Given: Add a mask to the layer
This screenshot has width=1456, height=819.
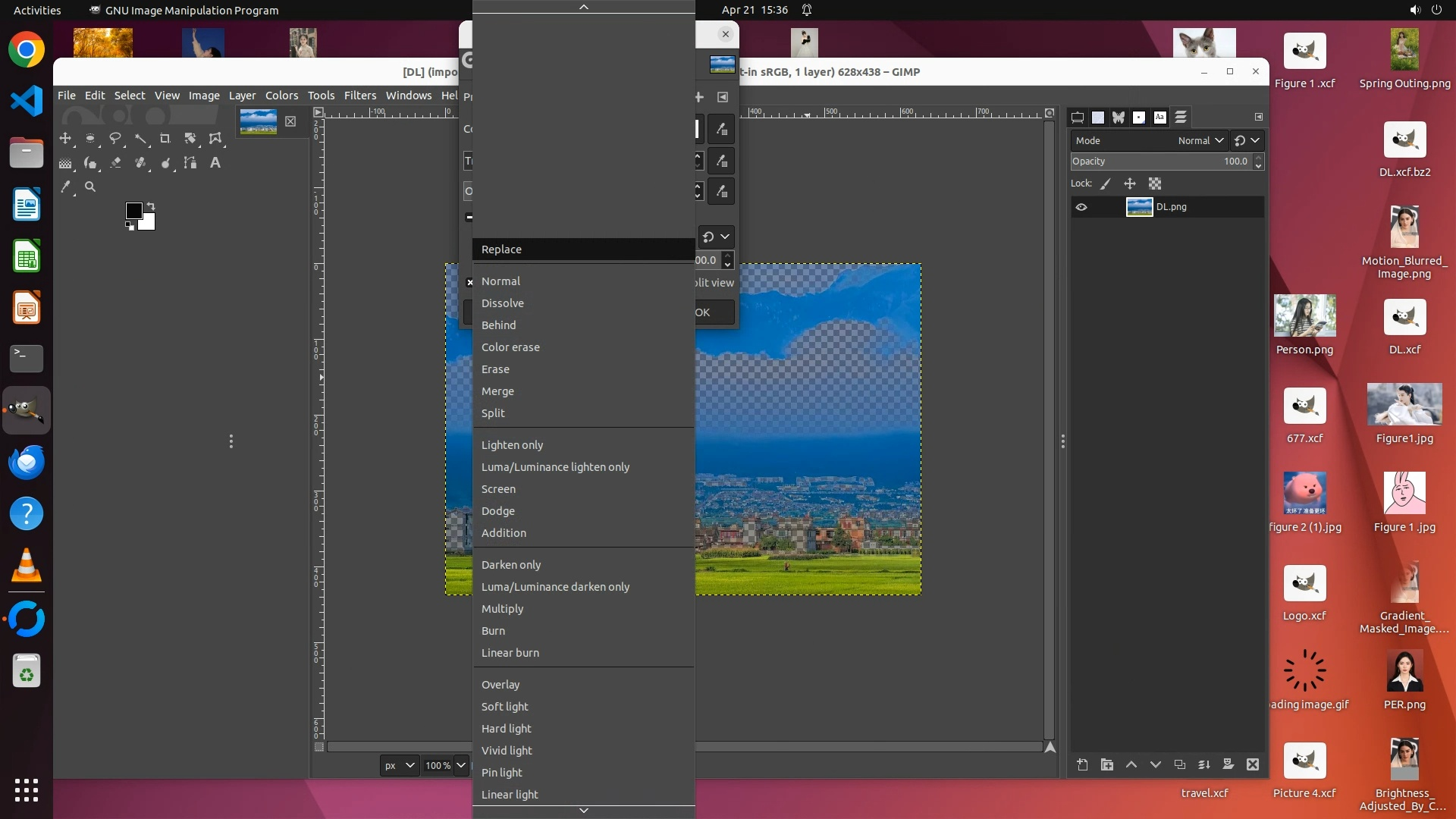Looking at the screenshot, I should click(x=1228, y=764).
